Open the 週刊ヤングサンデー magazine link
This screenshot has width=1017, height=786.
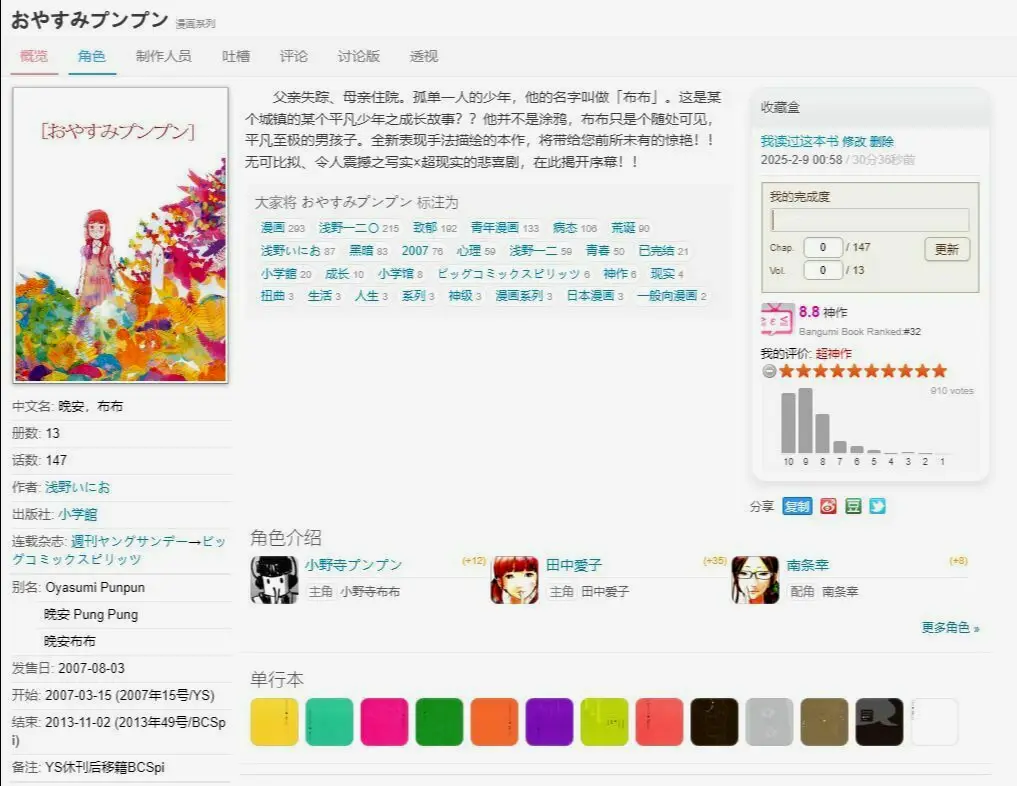pyautogui.click(x=129, y=541)
